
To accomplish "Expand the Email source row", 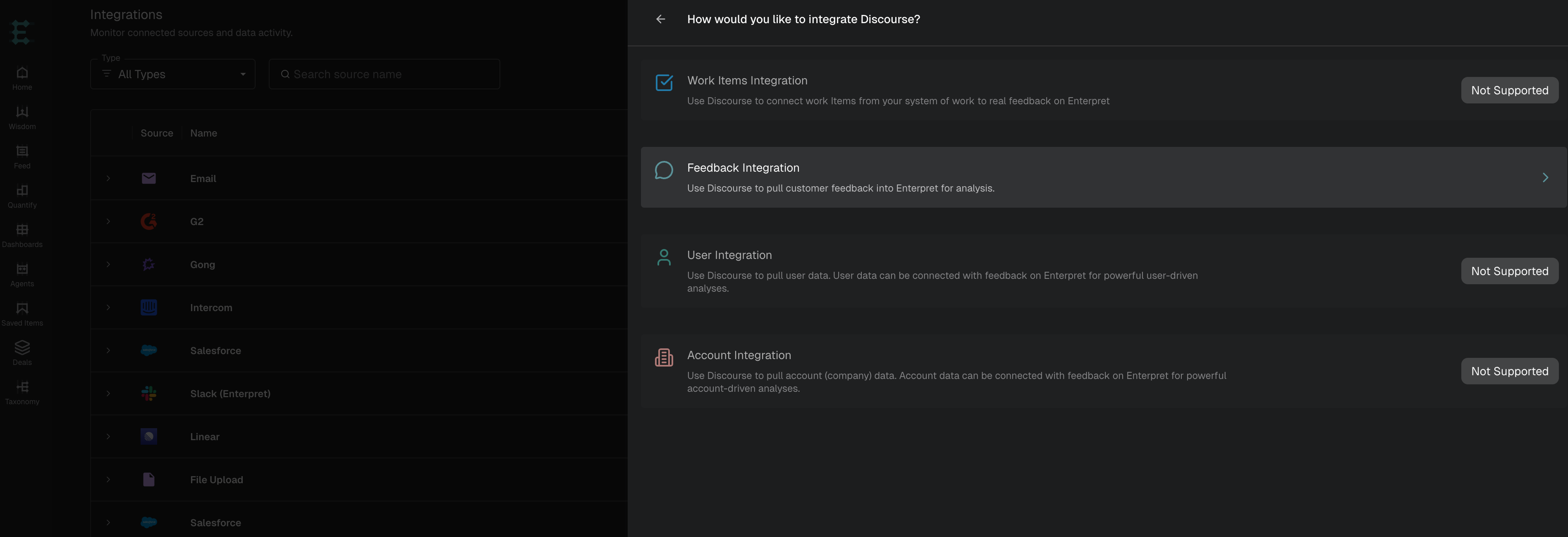I will pyautogui.click(x=108, y=178).
